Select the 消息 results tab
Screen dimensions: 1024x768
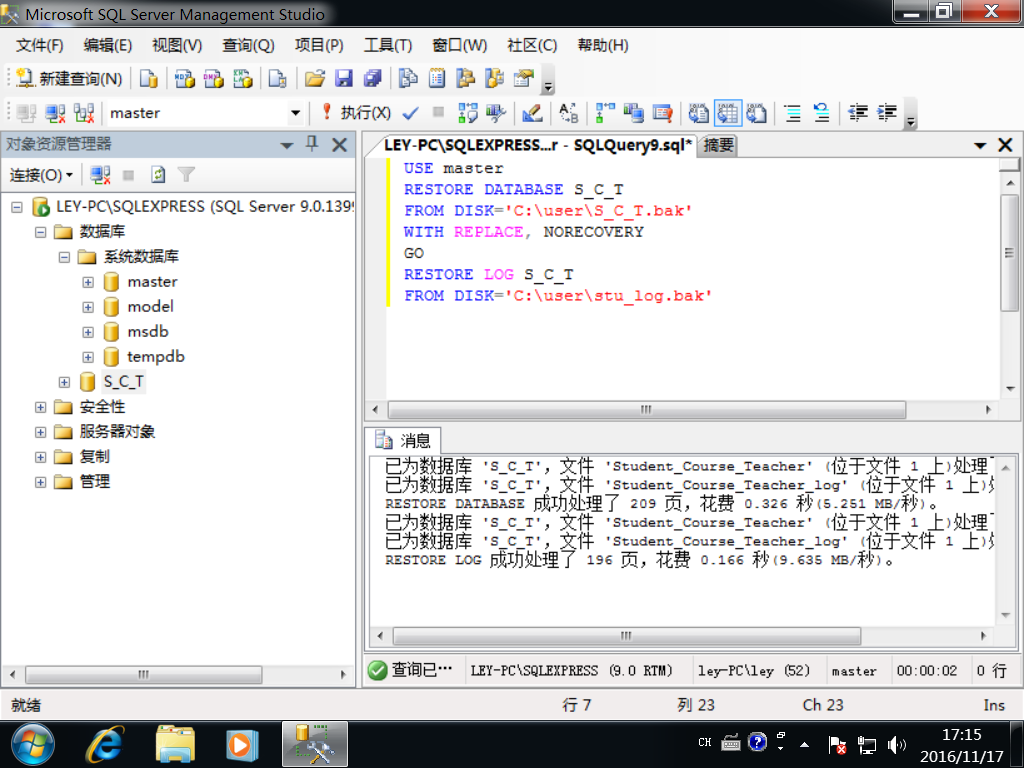pos(403,440)
